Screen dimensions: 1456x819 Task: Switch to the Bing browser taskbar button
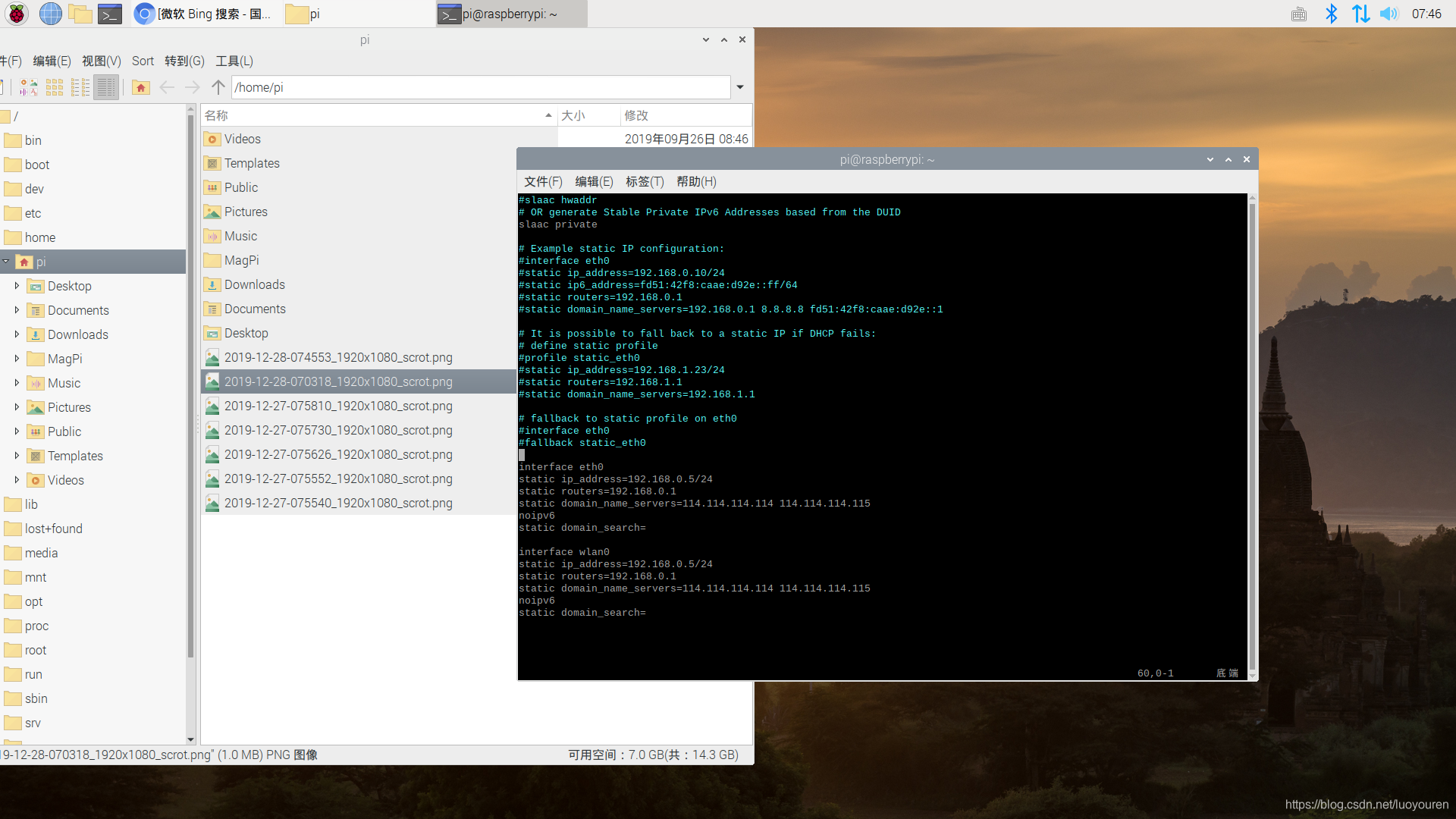(x=205, y=14)
